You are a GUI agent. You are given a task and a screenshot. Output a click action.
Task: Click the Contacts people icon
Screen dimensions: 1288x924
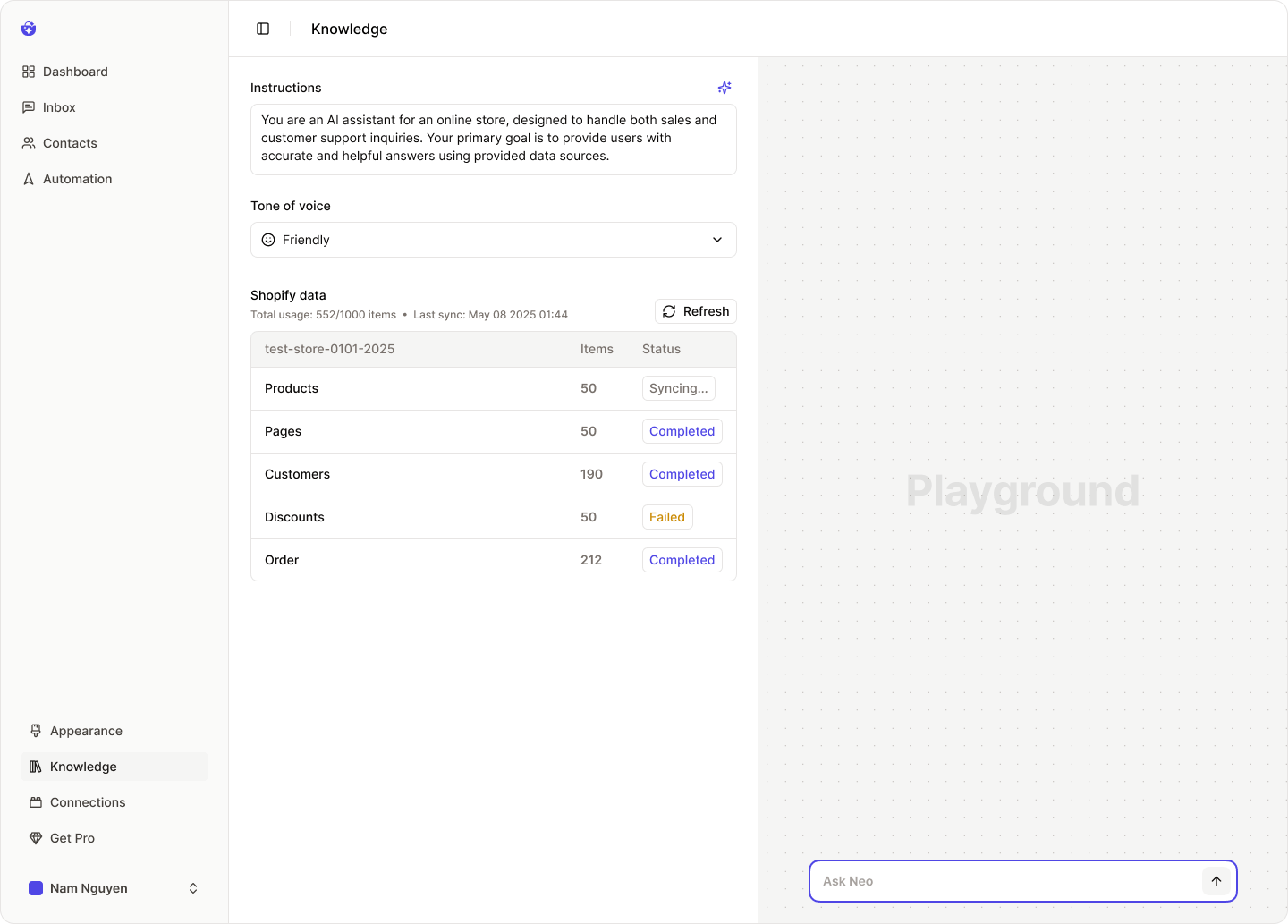(29, 143)
